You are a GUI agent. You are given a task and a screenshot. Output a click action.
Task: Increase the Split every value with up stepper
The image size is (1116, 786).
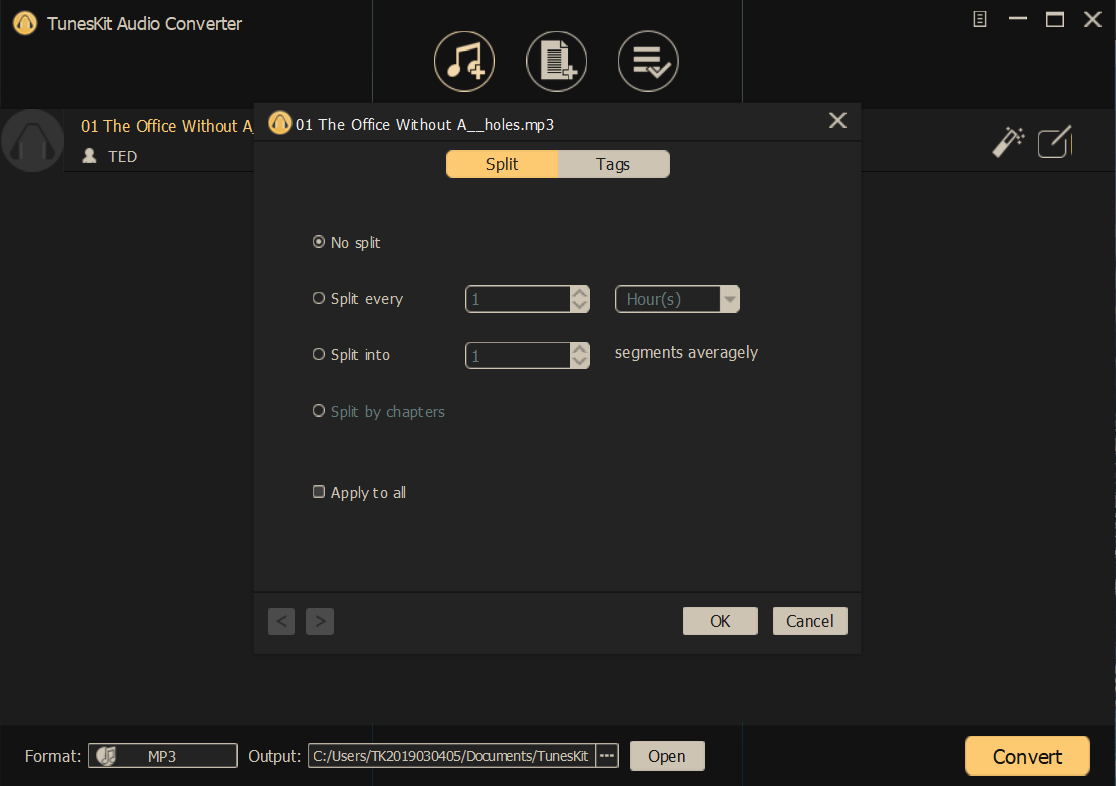point(580,293)
